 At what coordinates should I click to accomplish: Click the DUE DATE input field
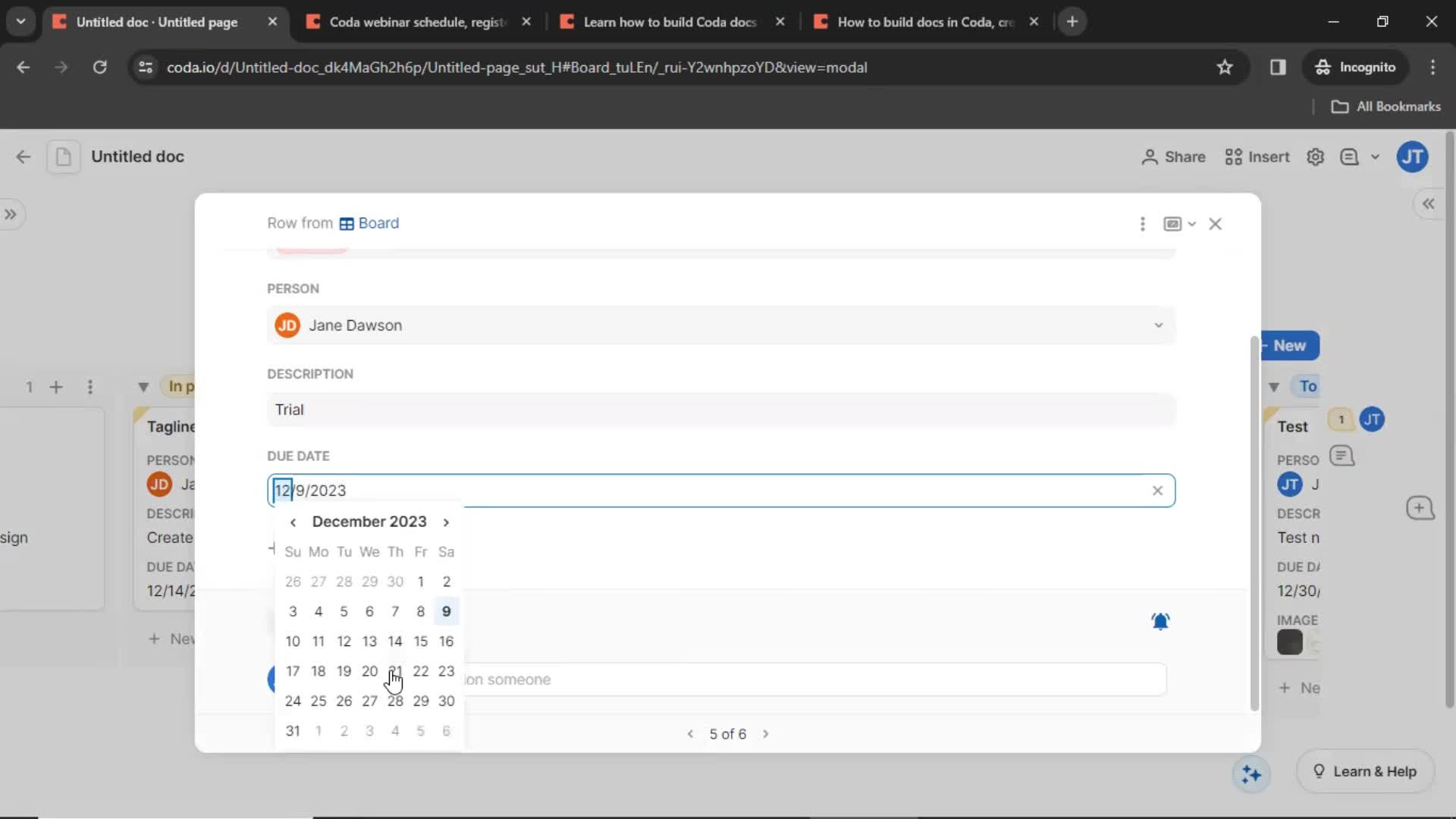[x=719, y=490]
